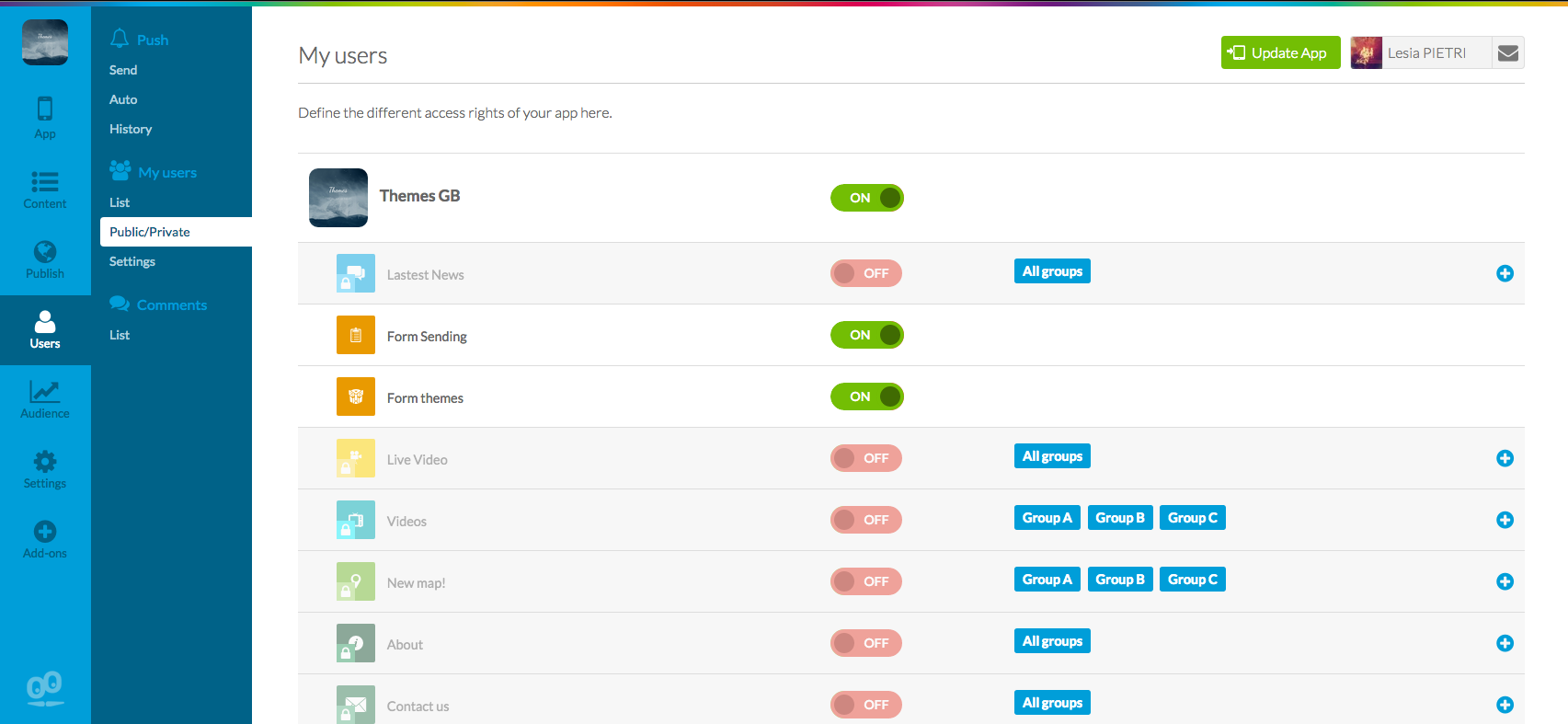This screenshot has height=724, width=1568.
Task: Turn off the Themes GB toggle
Action: click(x=867, y=198)
